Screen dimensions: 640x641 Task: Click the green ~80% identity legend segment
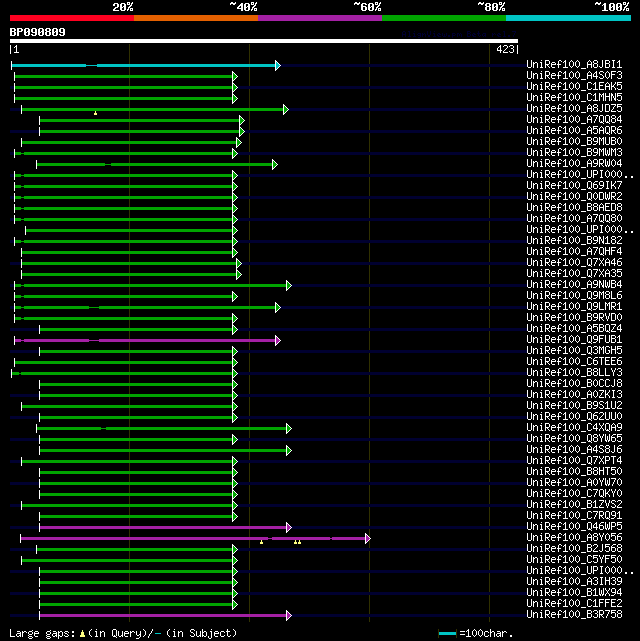(x=444, y=18)
